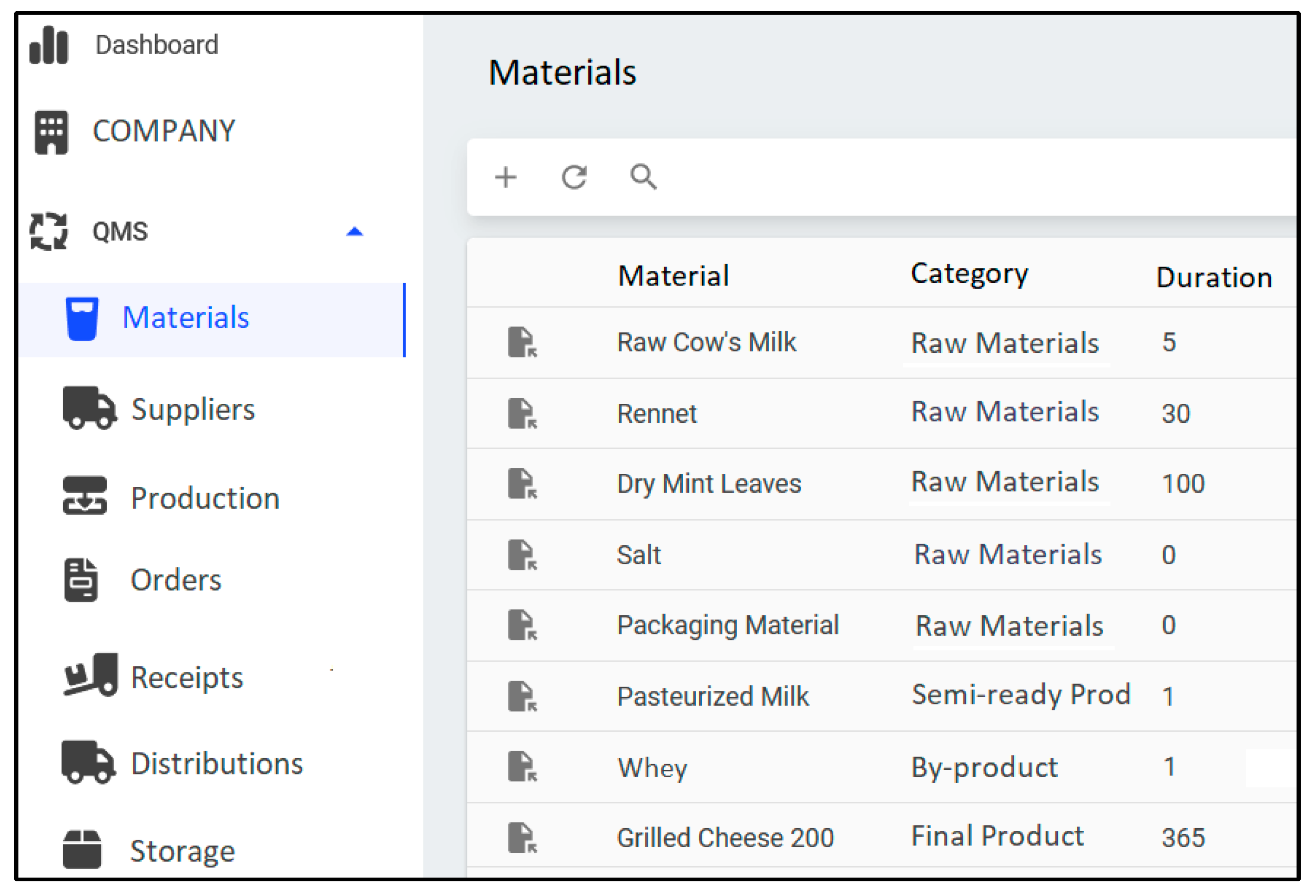Image resolution: width=1316 pixels, height=896 pixels.
Task: Open document icon for Grilled Cheese 200
Action: [522, 838]
